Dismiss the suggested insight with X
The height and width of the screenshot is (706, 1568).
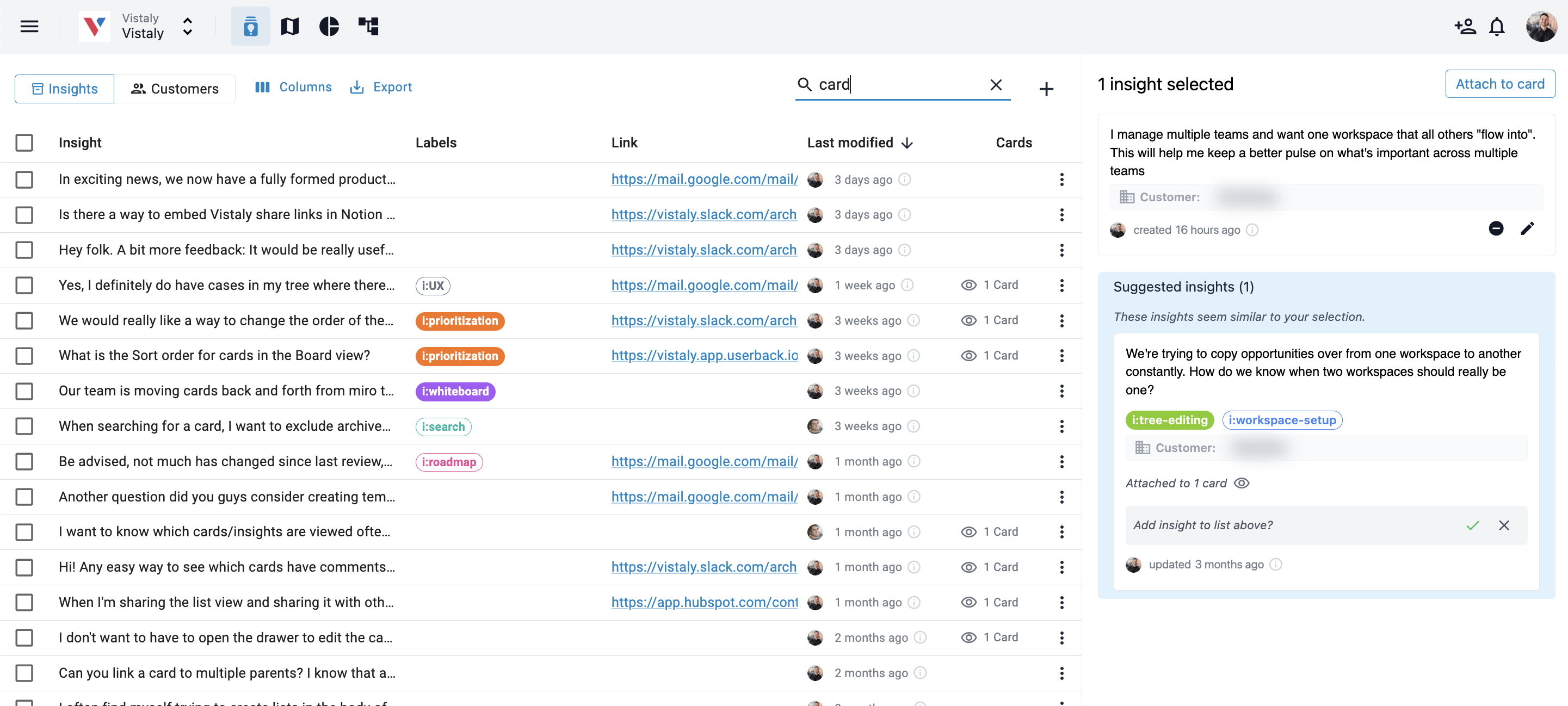coord(1503,525)
